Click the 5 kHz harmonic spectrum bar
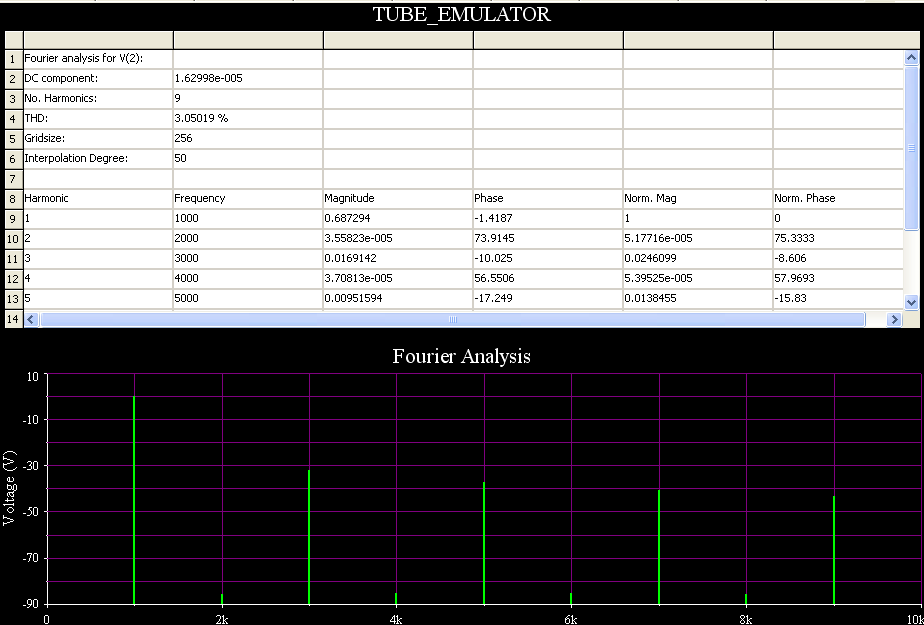Screen dimensions: 924x625 [x=484, y=543]
